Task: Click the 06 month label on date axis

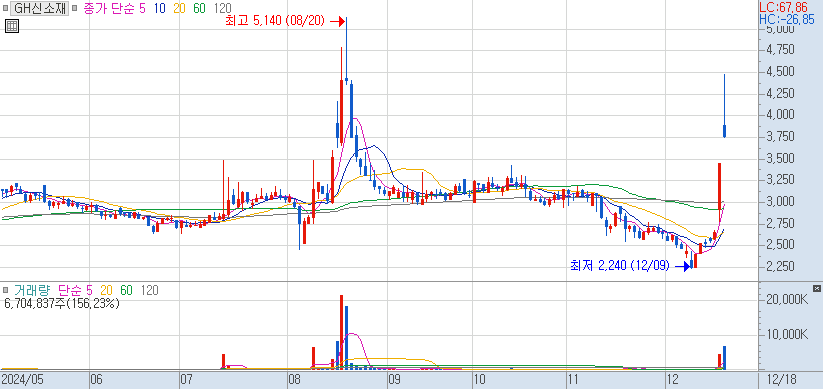Action: coord(97,379)
